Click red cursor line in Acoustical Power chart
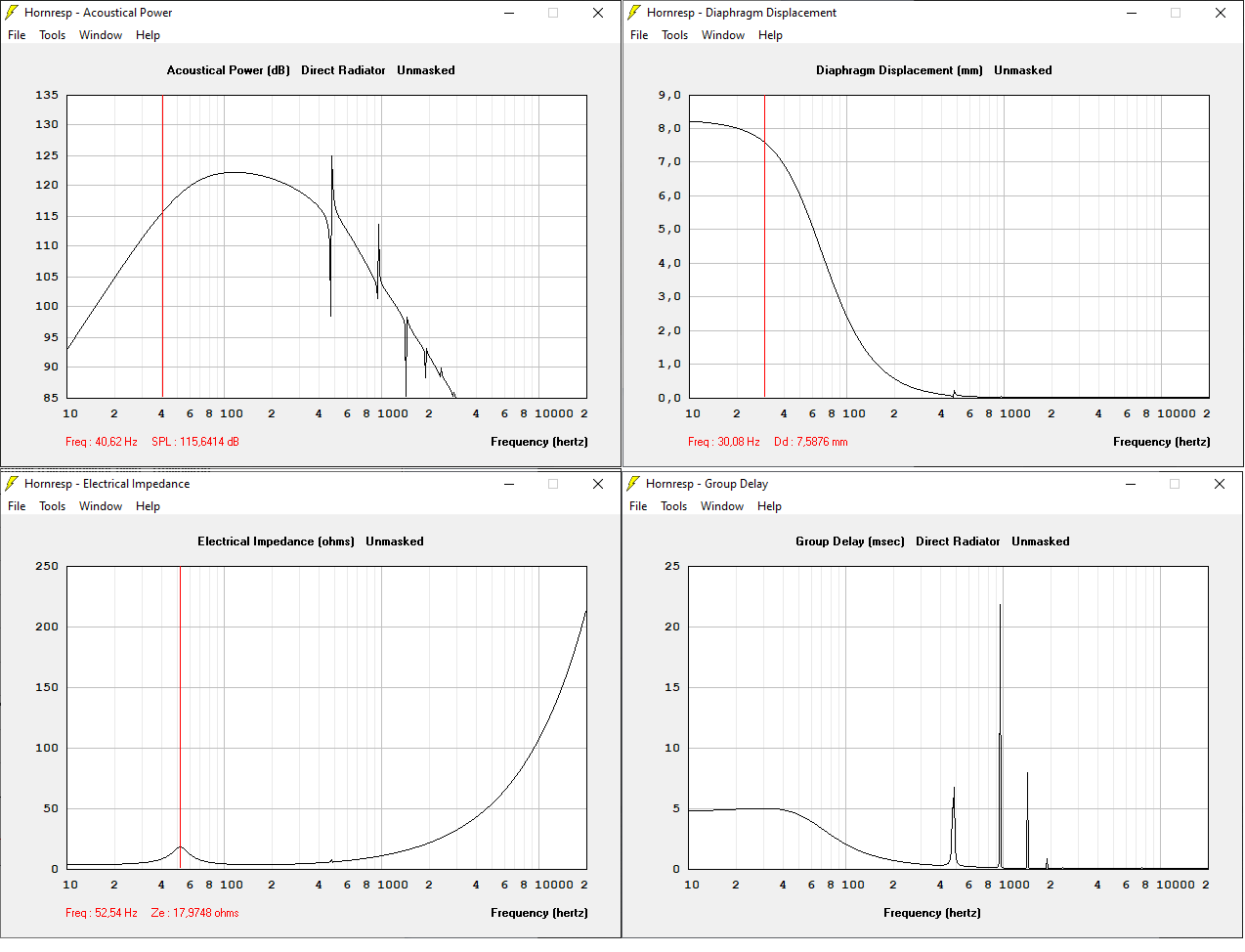 point(162,293)
